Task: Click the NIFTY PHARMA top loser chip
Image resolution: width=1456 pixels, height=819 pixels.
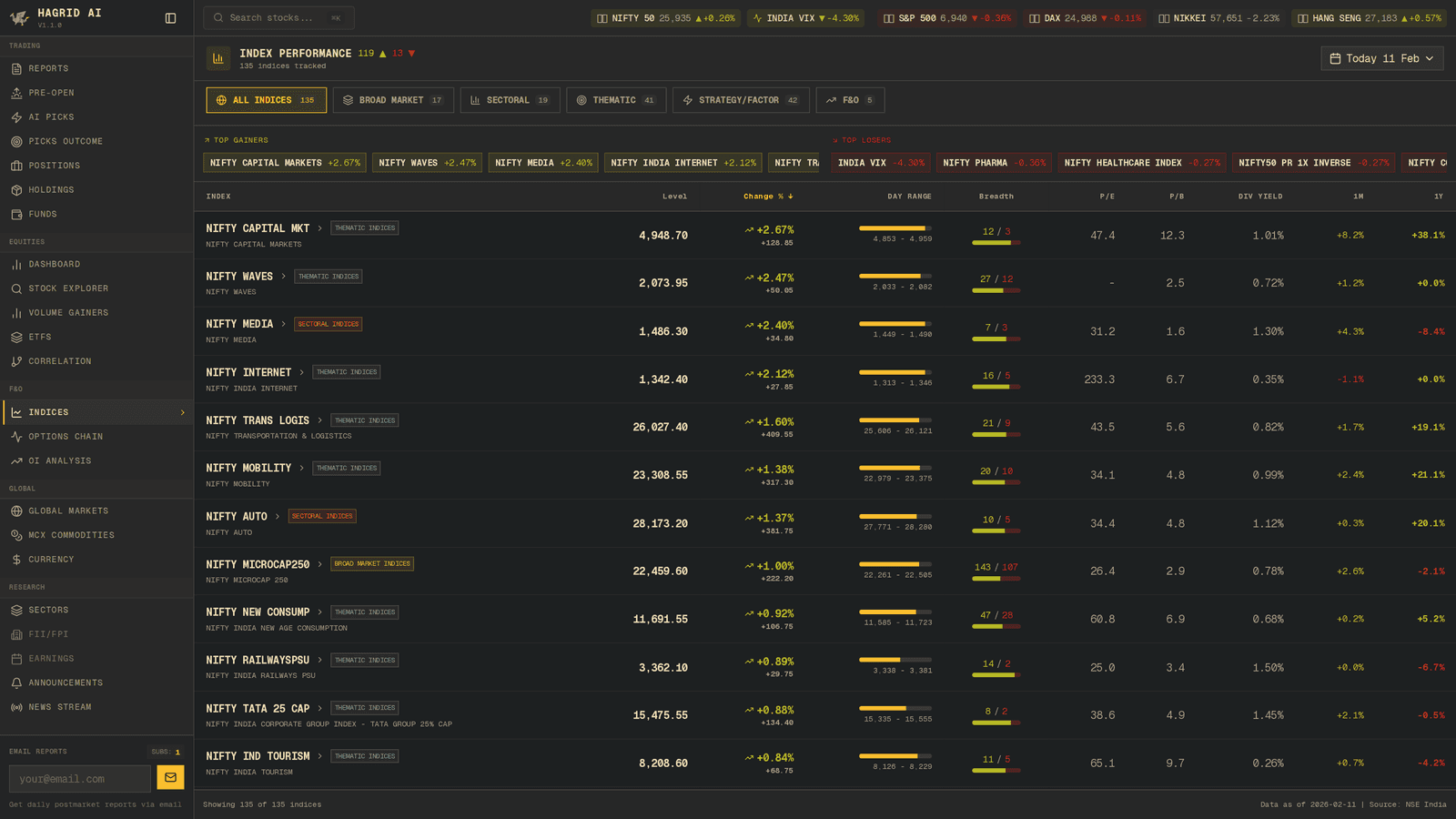Action: (x=994, y=163)
